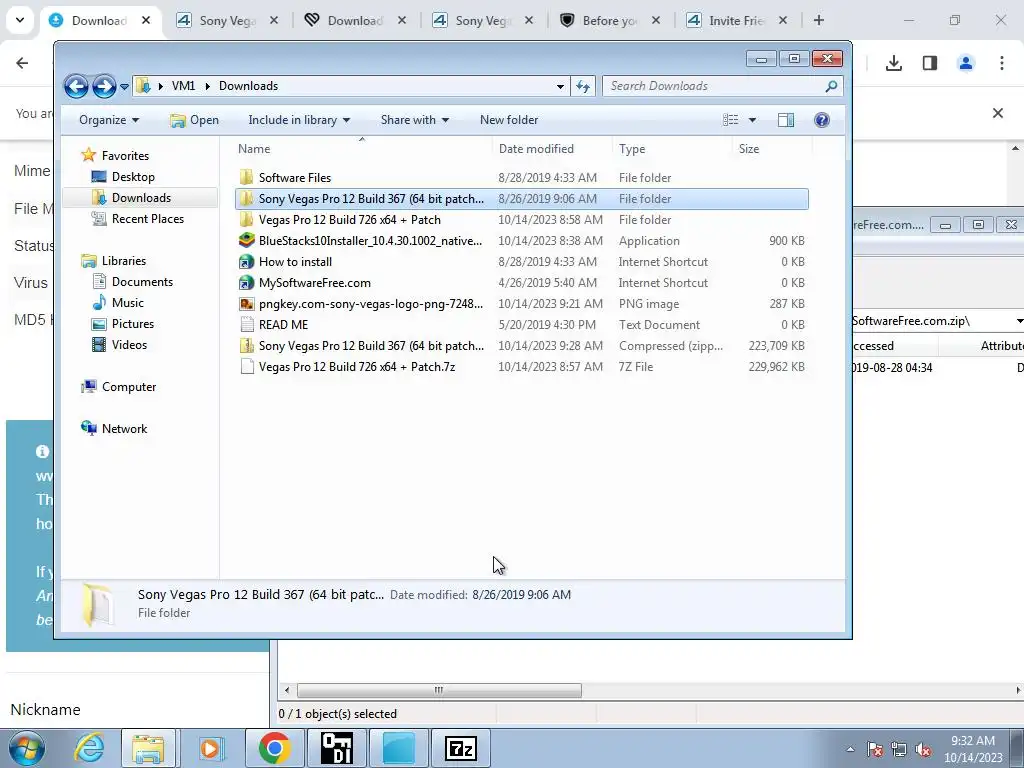Open the Organize menu

point(109,120)
